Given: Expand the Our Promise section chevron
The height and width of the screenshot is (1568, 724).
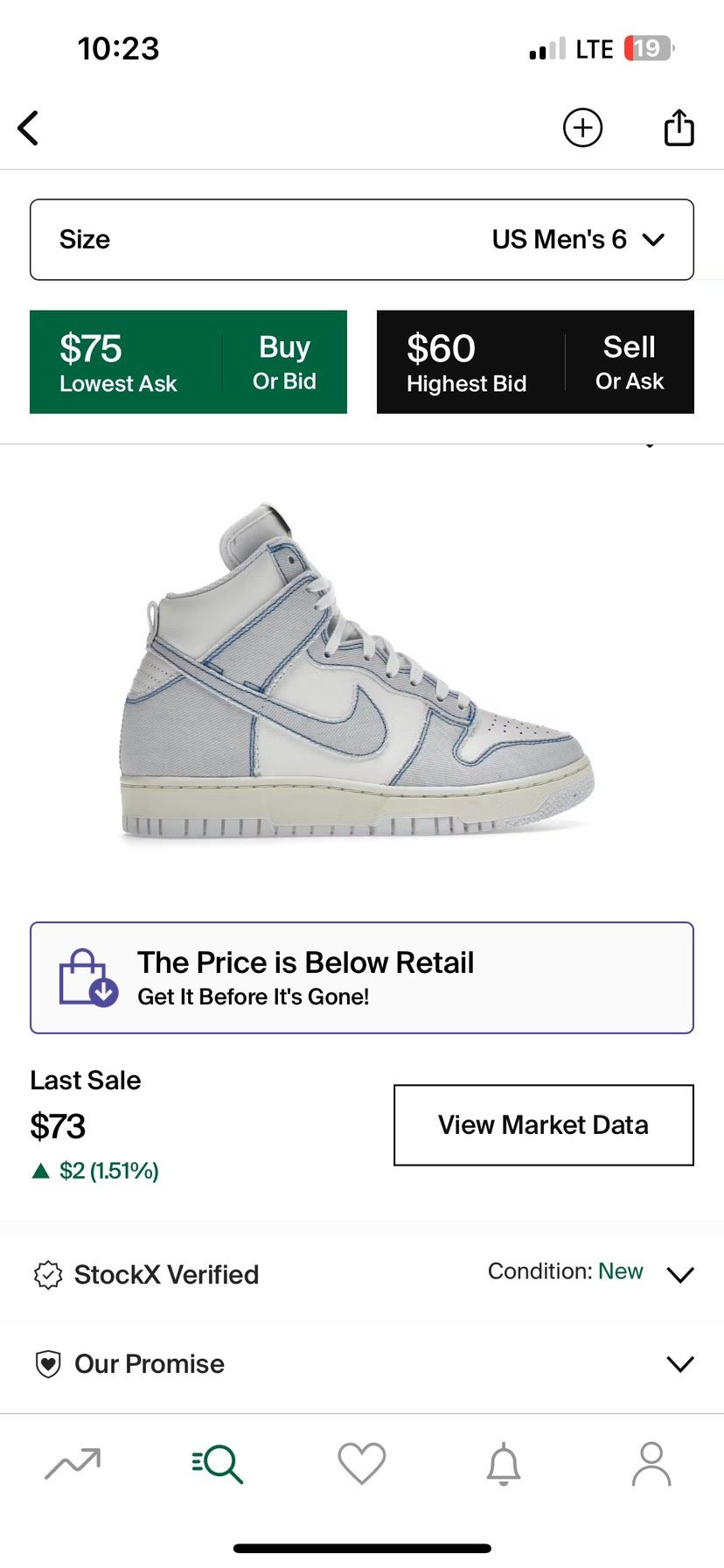Looking at the screenshot, I should (679, 1363).
